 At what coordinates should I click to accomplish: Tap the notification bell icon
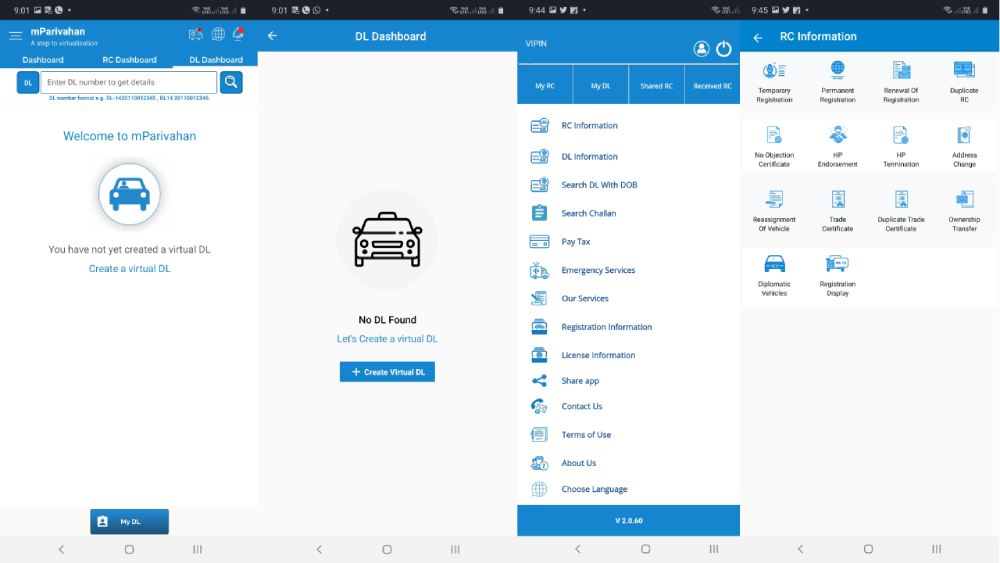(x=239, y=34)
